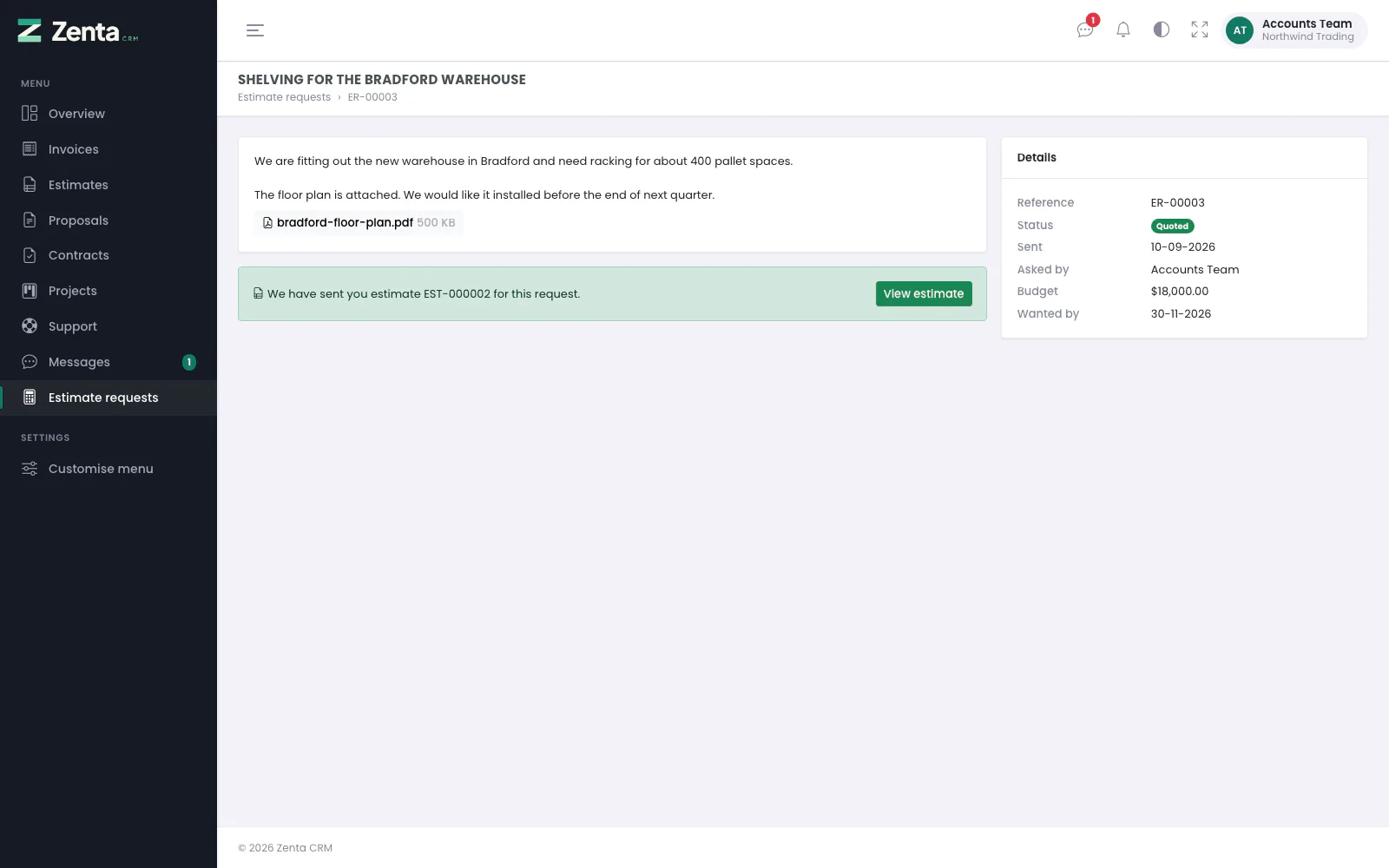
Task: Click the Messages bubble icon in sidebar
Action: (x=30, y=362)
